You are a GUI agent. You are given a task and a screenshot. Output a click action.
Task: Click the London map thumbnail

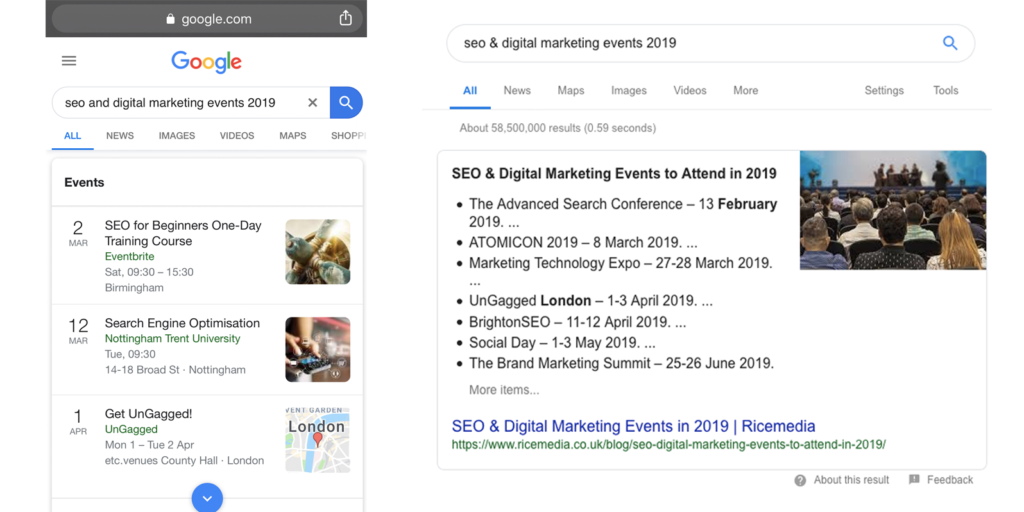pos(317,440)
